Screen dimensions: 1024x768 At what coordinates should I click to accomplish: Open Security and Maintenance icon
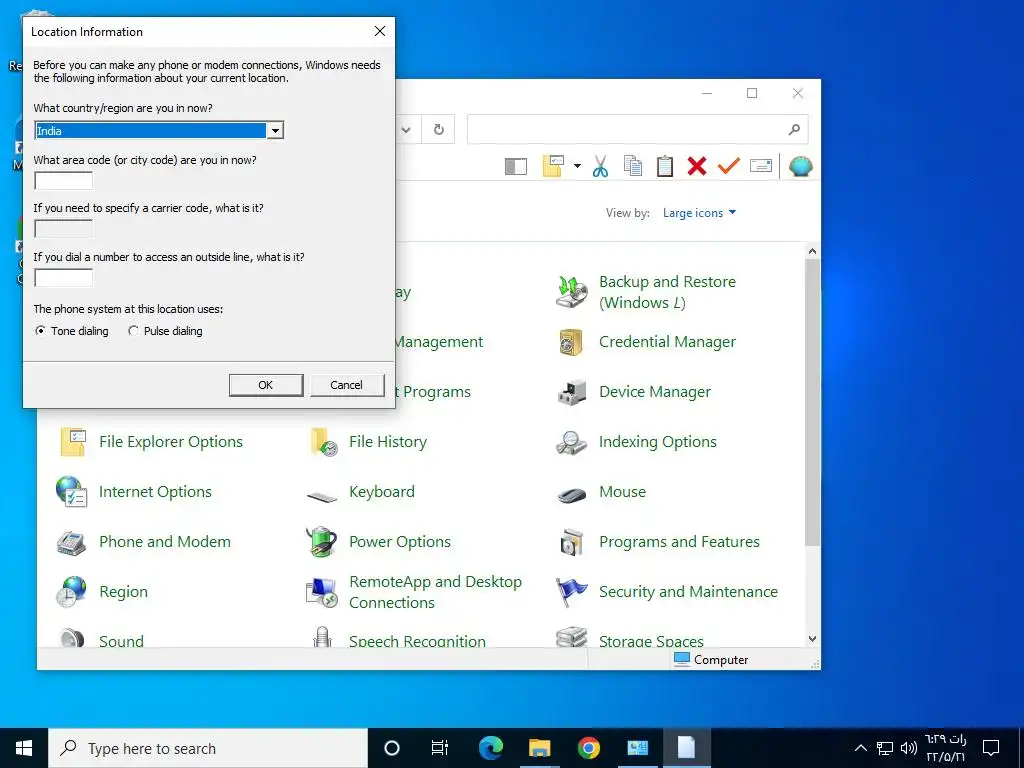click(x=571, y=592)
